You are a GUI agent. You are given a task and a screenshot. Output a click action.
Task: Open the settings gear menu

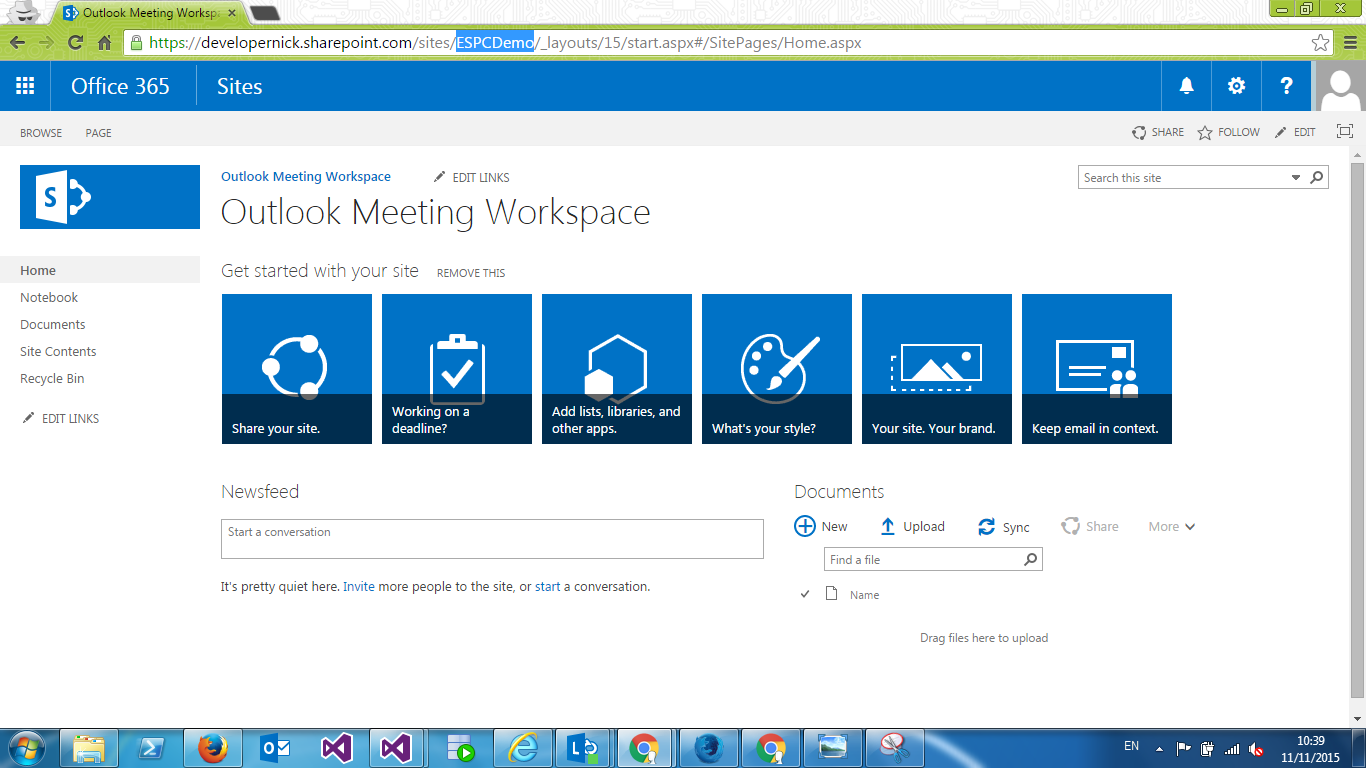[1236, 86]
